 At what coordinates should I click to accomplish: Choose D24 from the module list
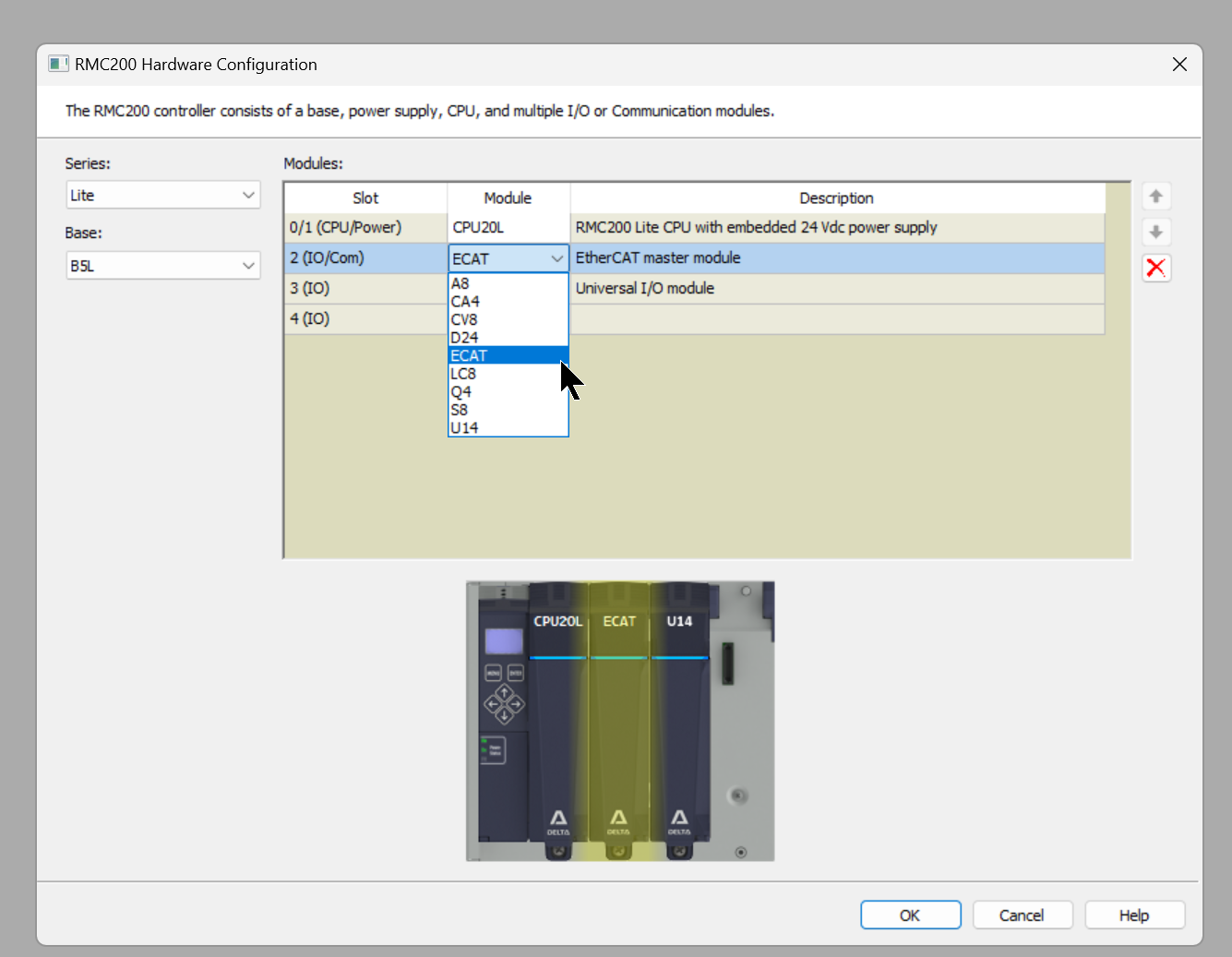click(x=508, y=338)
